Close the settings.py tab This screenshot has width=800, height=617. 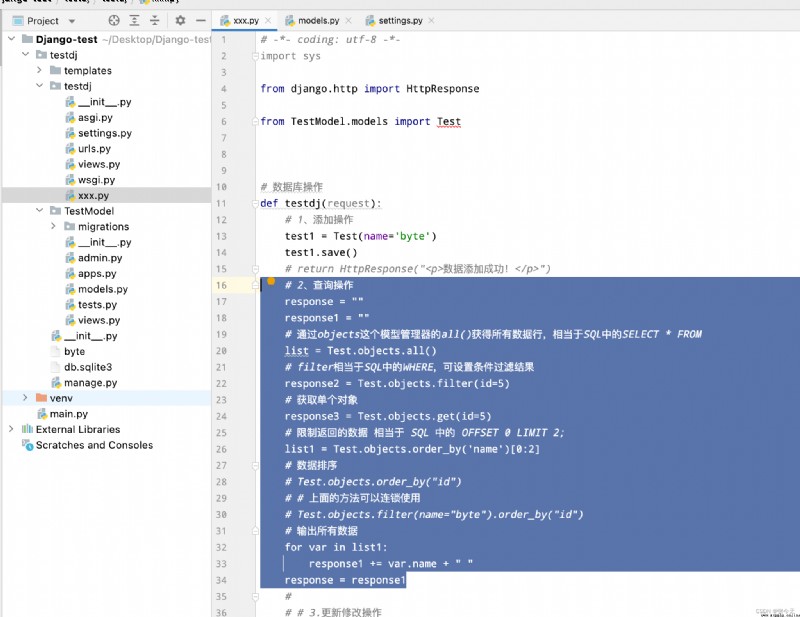pyautogui.click(x=432, y=20)
